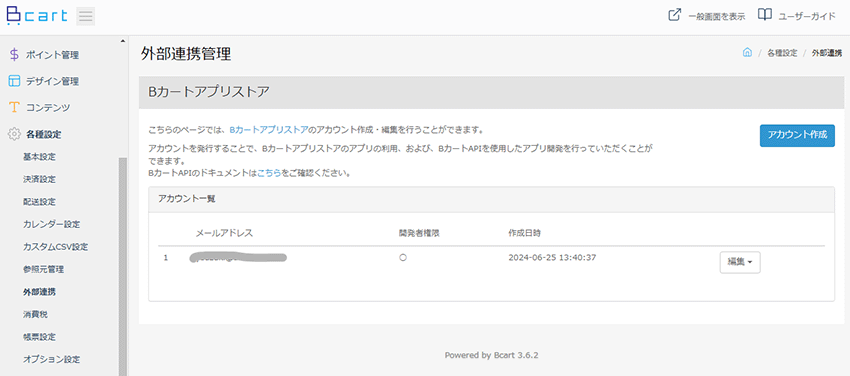Click the home icon in breadcrumb
The height and width of the screenshot is (376, 850).
coord(747,53)
